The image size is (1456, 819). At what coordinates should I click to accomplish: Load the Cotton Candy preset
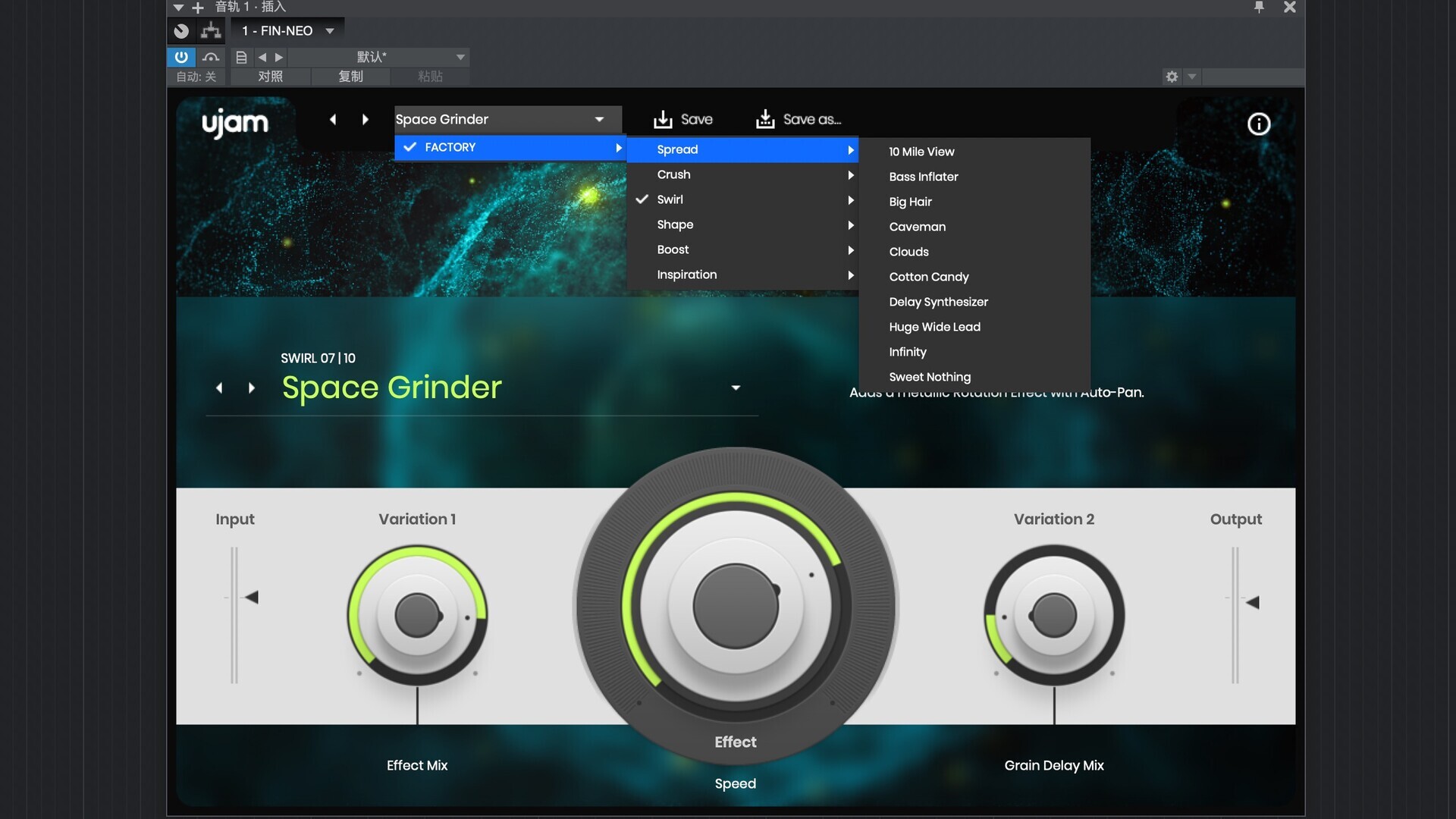point(974,277)
